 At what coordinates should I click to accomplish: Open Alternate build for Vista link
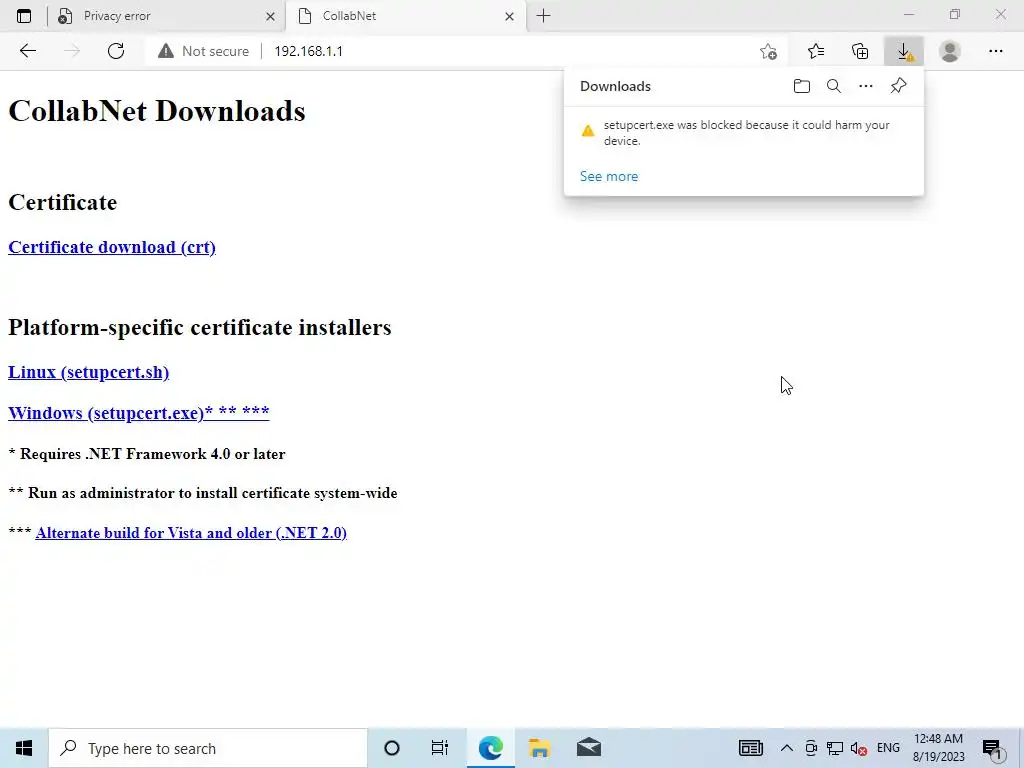[191, 533]
